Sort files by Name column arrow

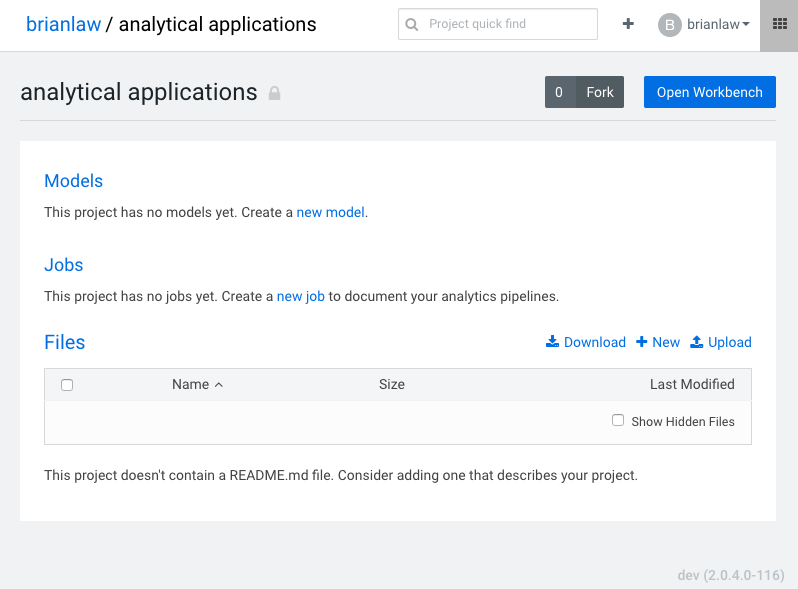(x=219, y=385)
